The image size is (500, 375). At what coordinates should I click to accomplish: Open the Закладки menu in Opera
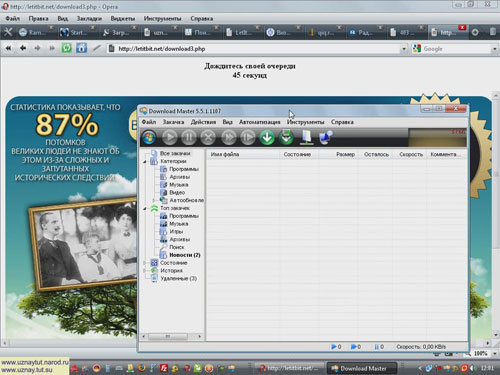coord(89,19)
